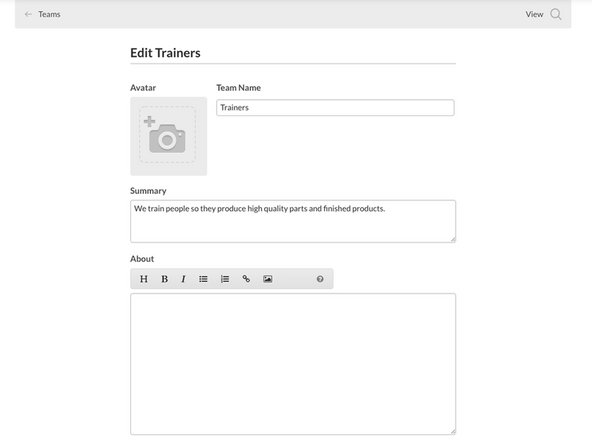
Task: Click the Summary label
Action: [148, 191]
